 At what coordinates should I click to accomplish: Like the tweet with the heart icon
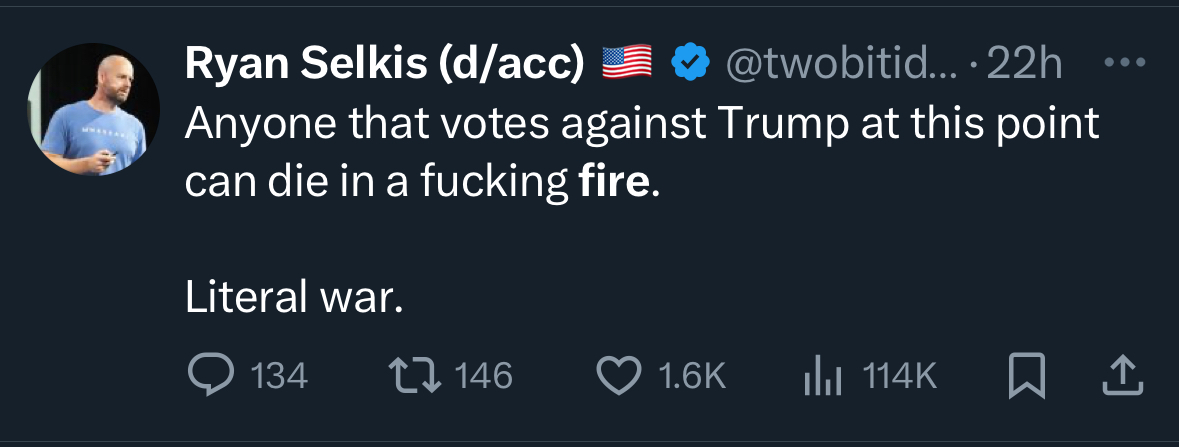[617, 375]
